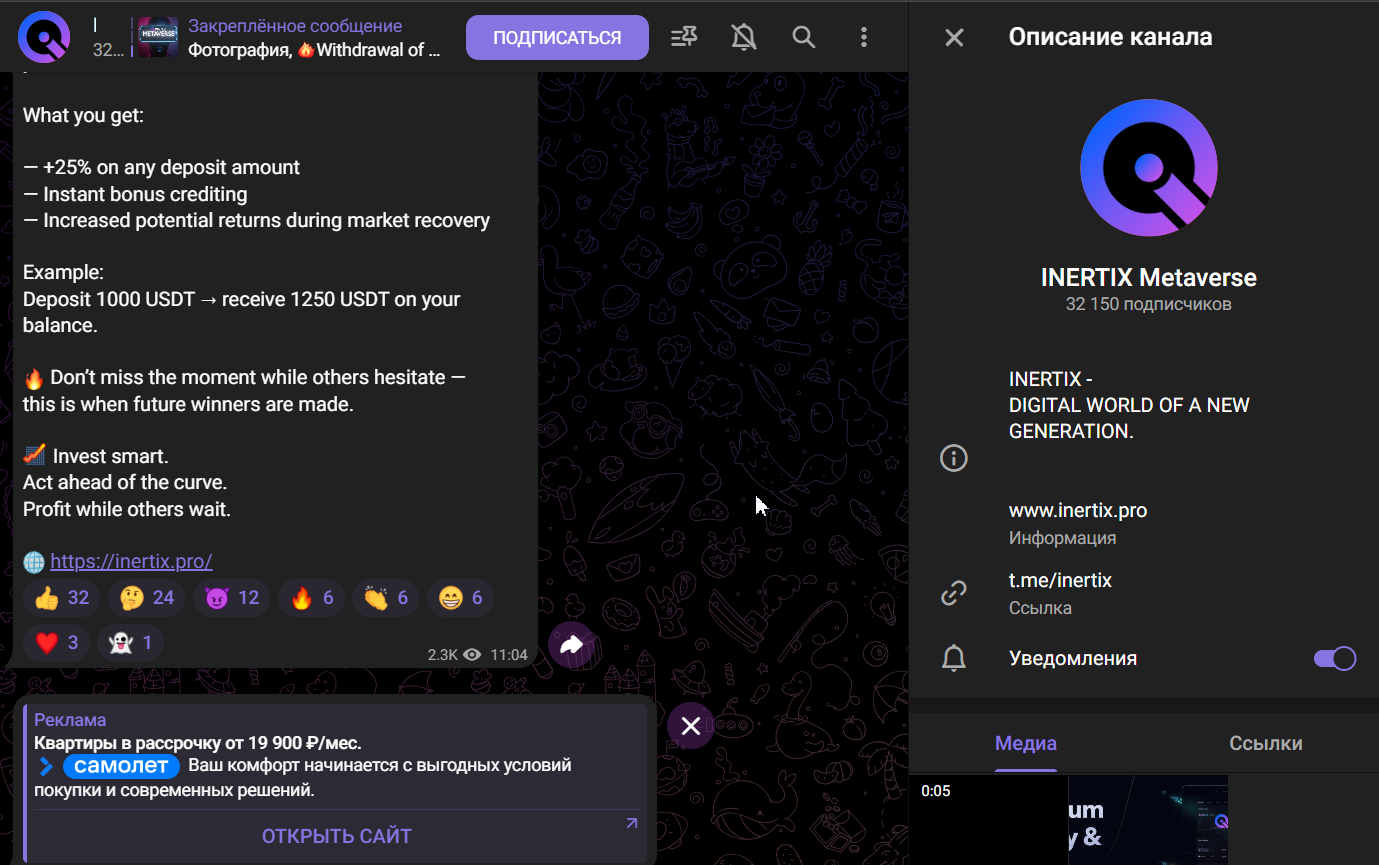The image size is (1379, 865).
Task: Add clapping hands reaction with 6
Action: [385, 598]
